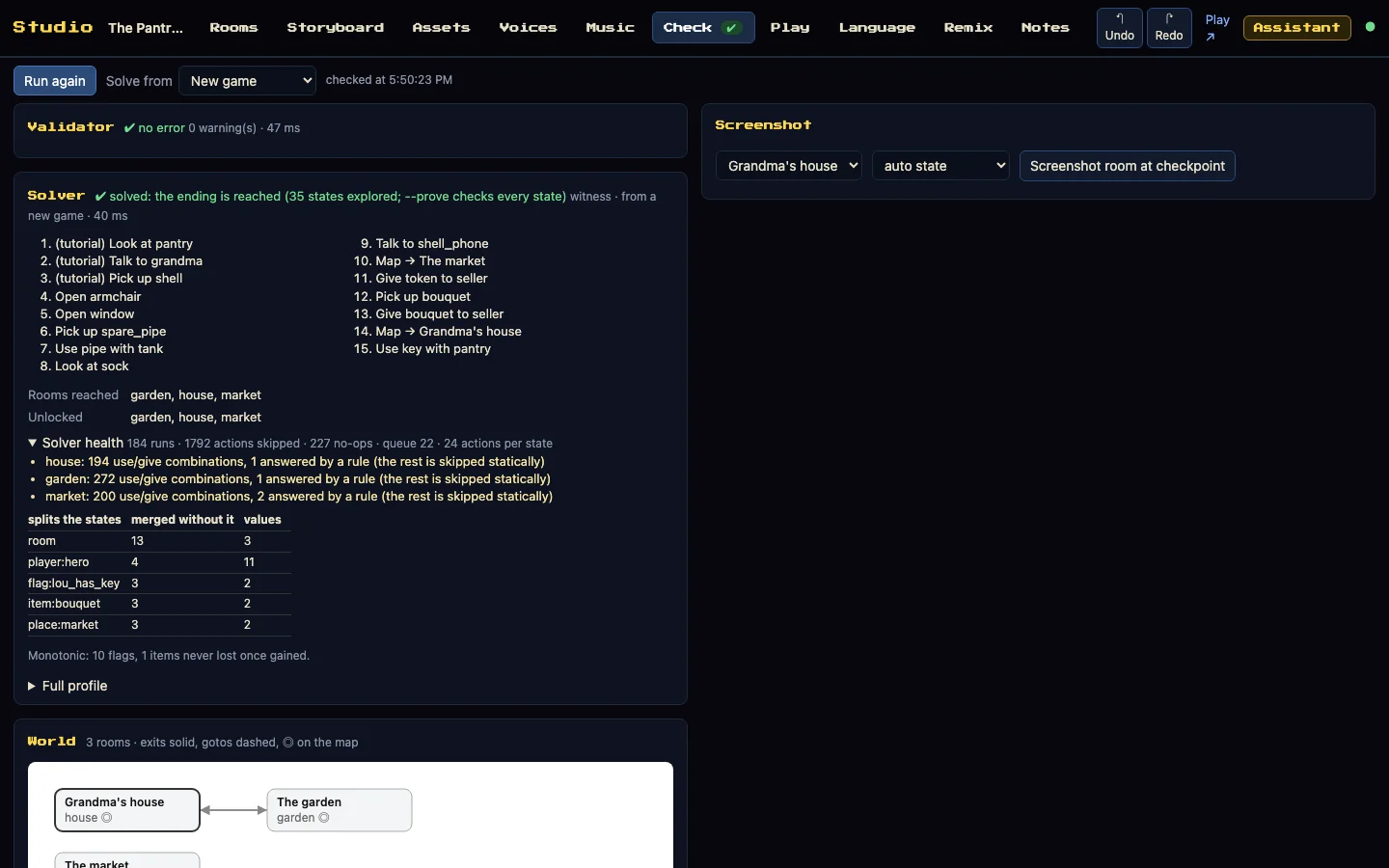Open the auto state dropdown
Image resolution: width=1389 pixels, height=868 pixels.
coord(940,166)
